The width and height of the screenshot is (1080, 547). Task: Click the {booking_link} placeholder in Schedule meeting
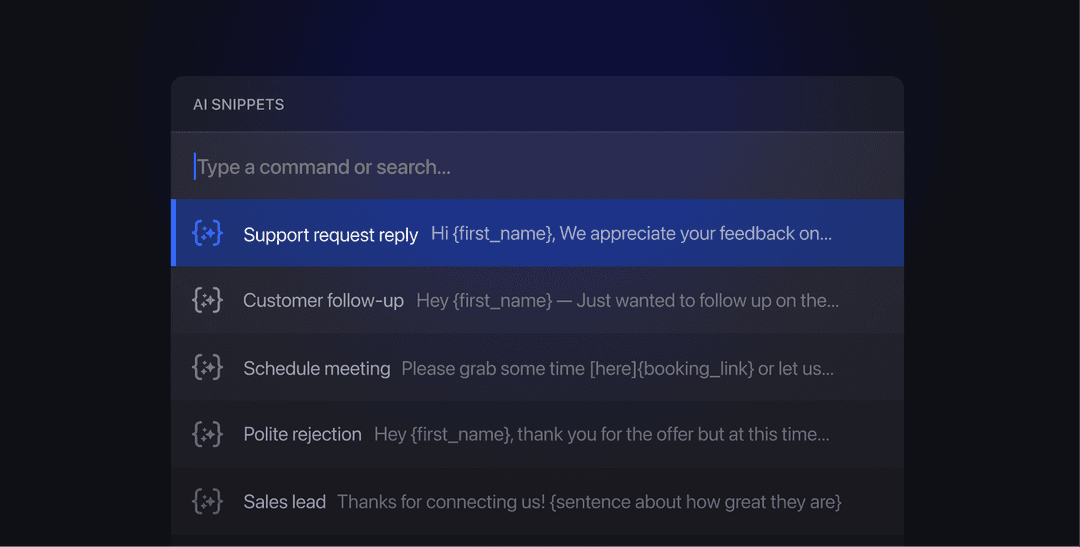pyautogui.click(x=695, y=368)
